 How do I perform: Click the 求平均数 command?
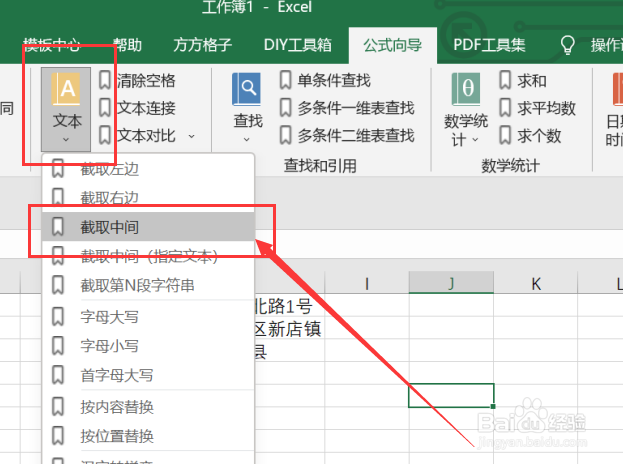546,108
